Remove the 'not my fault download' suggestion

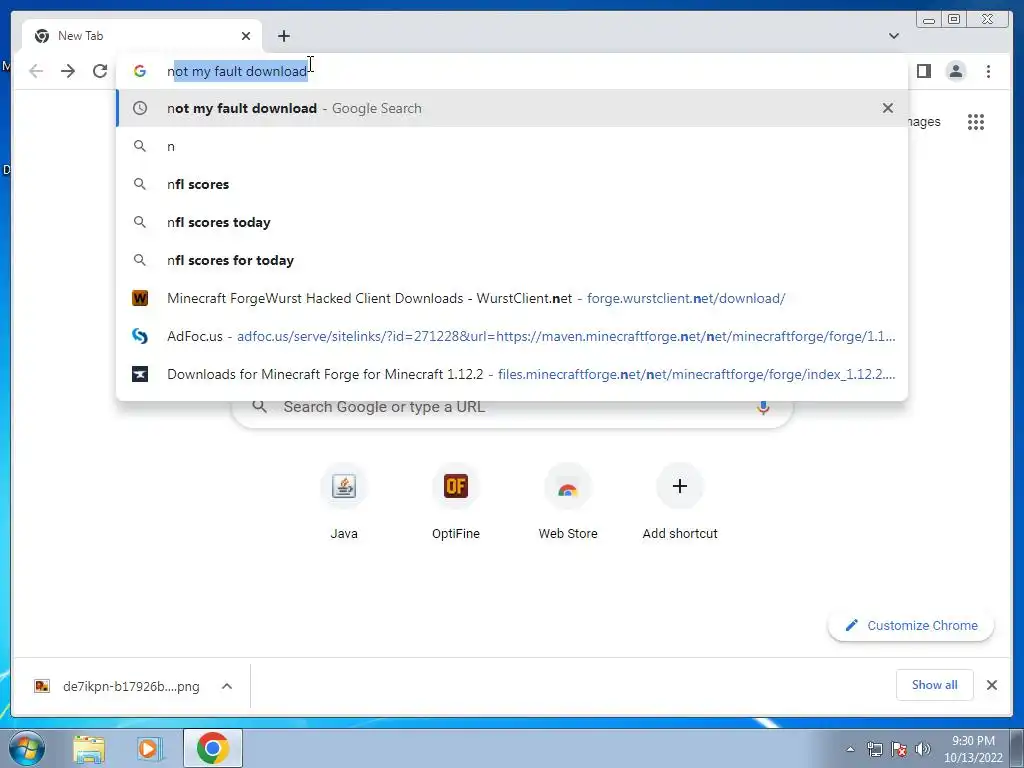tap(888, 108)
